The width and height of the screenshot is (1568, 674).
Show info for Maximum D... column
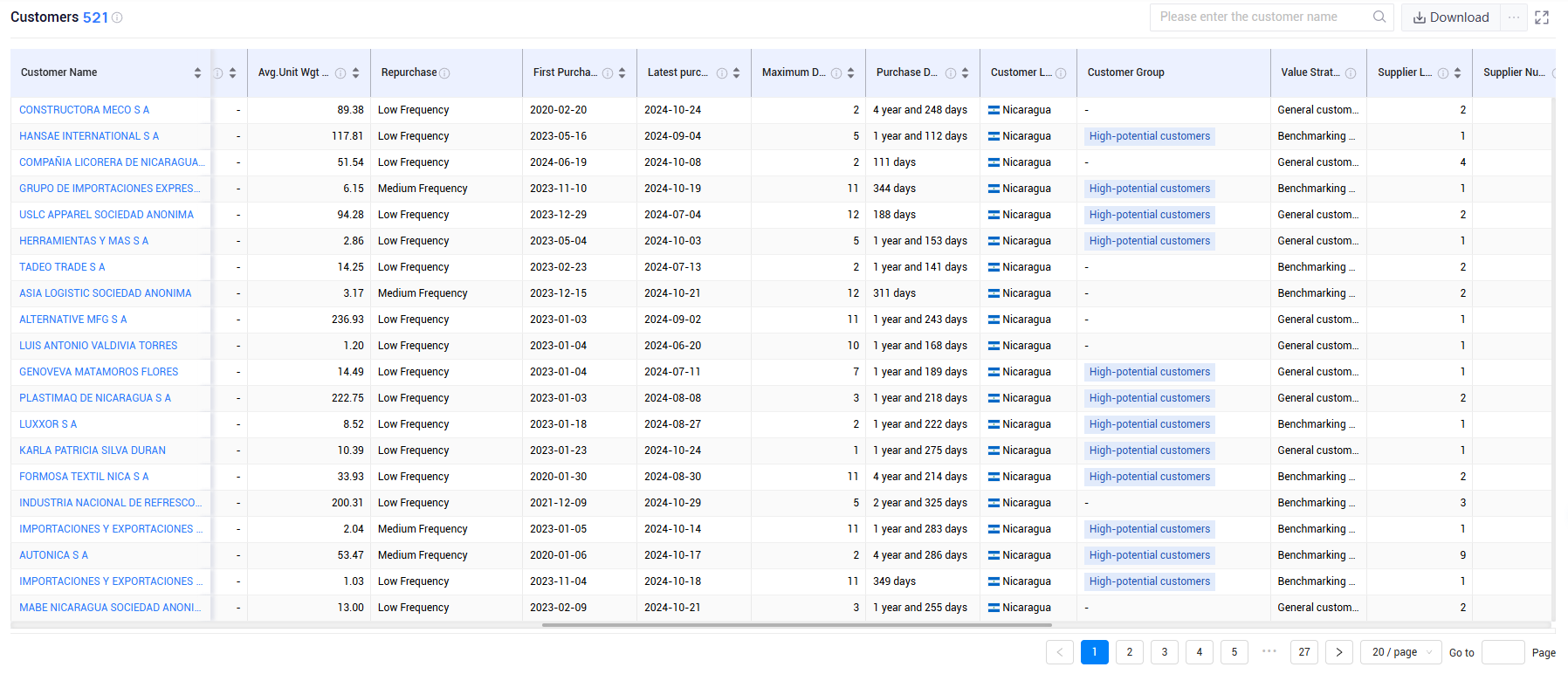[836, 73]
